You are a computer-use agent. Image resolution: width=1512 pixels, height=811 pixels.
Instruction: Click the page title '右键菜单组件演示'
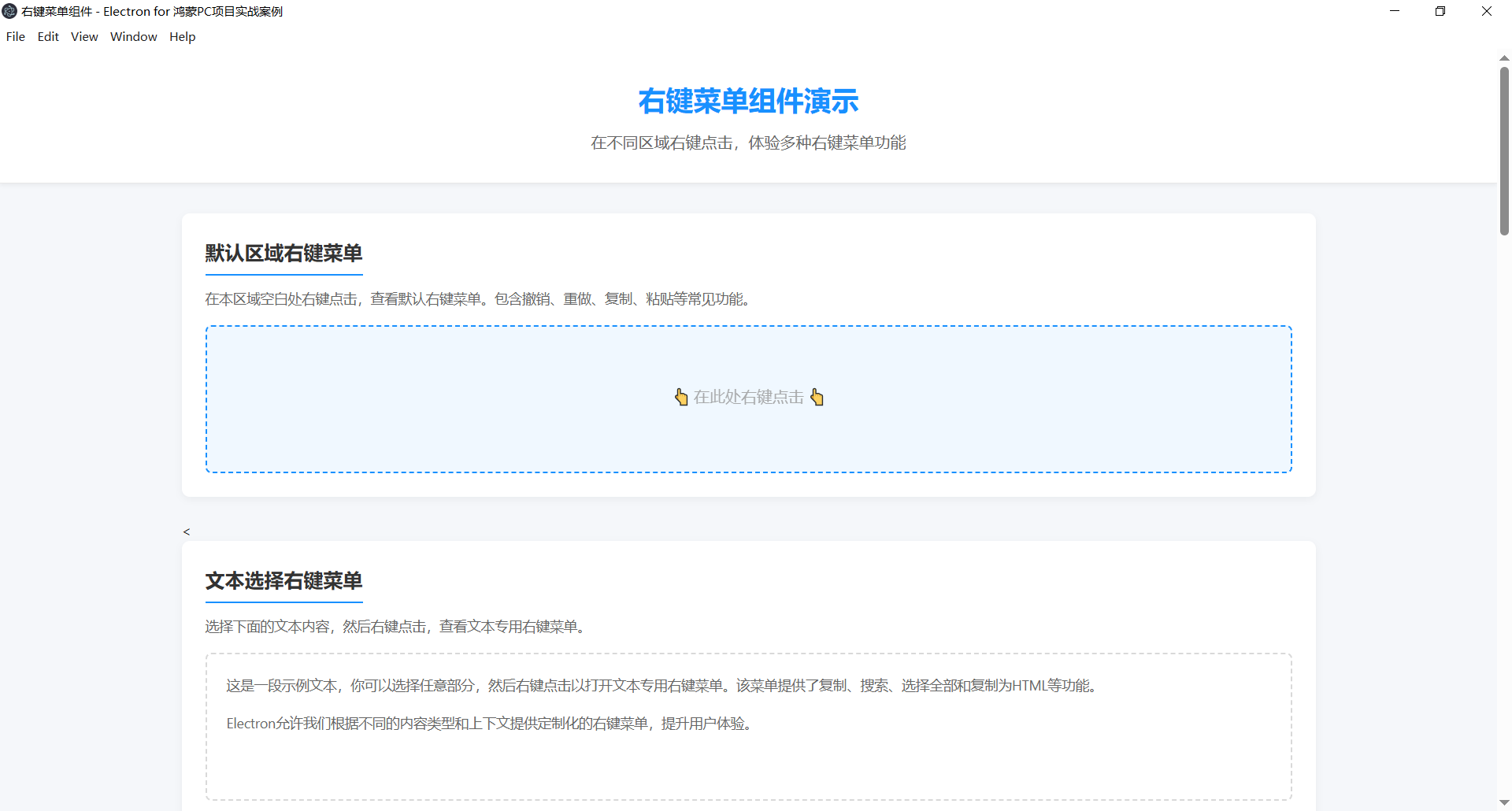(x=748, y=101)
